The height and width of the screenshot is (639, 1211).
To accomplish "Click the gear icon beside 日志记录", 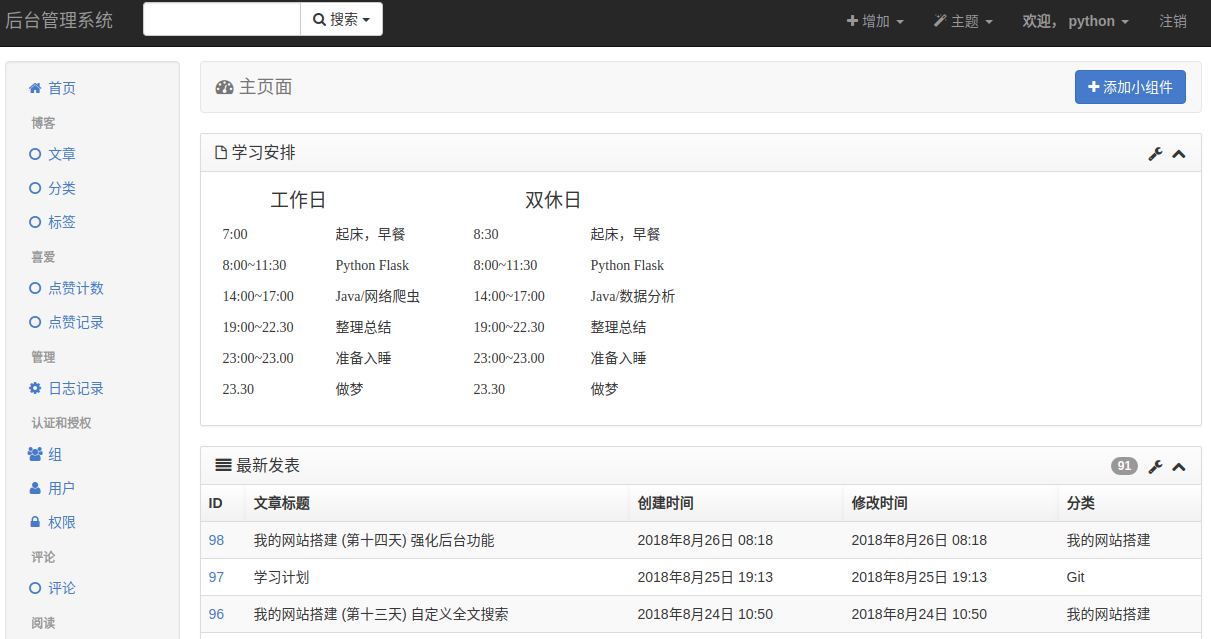I will pos(35,388).
